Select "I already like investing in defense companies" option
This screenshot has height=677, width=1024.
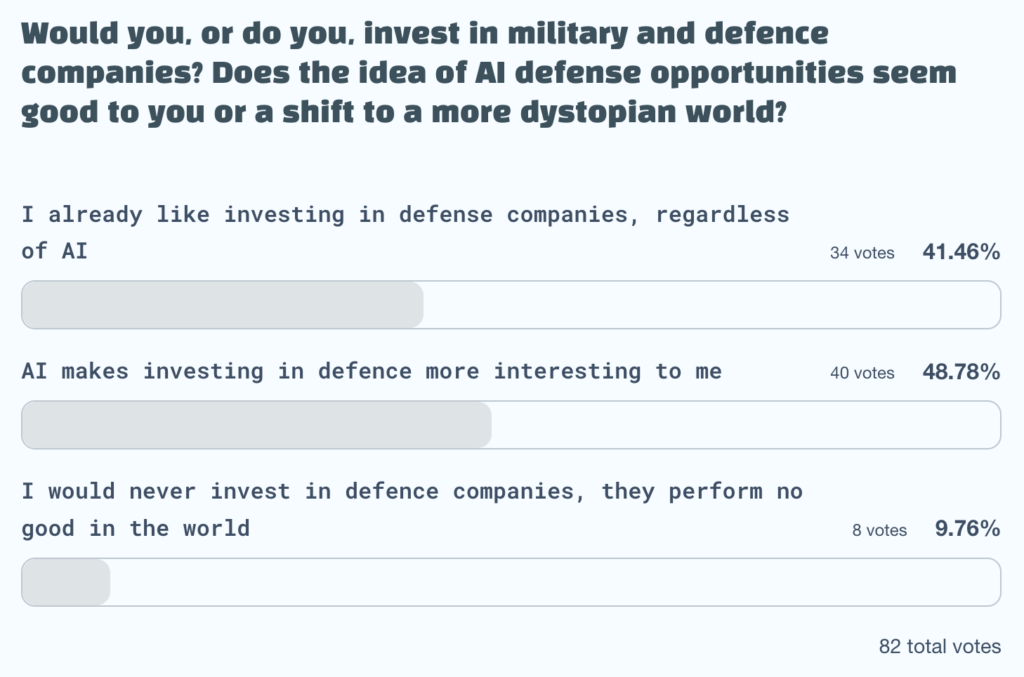405,215
